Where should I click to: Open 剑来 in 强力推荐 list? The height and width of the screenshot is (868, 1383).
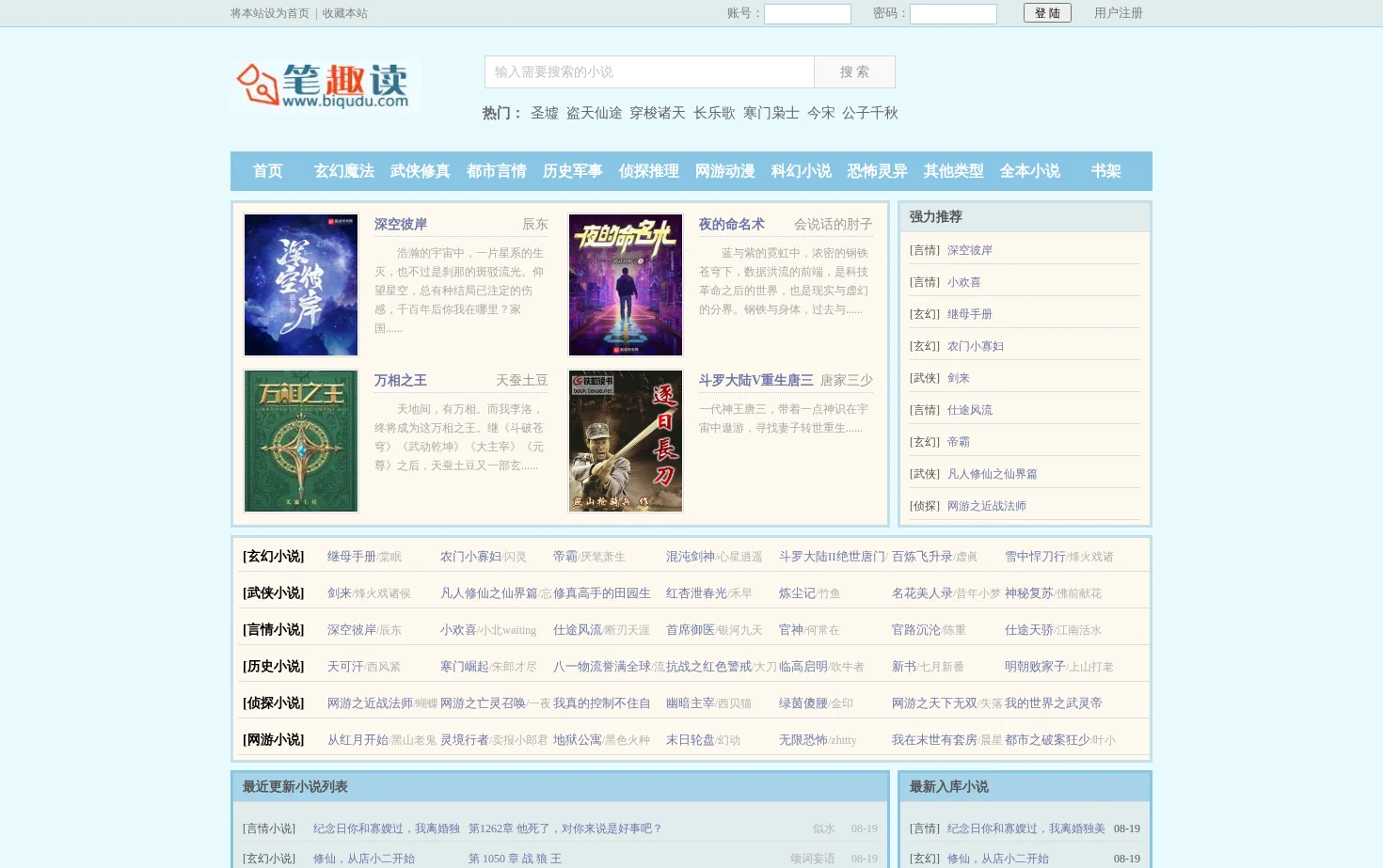(x=959, y=378)
